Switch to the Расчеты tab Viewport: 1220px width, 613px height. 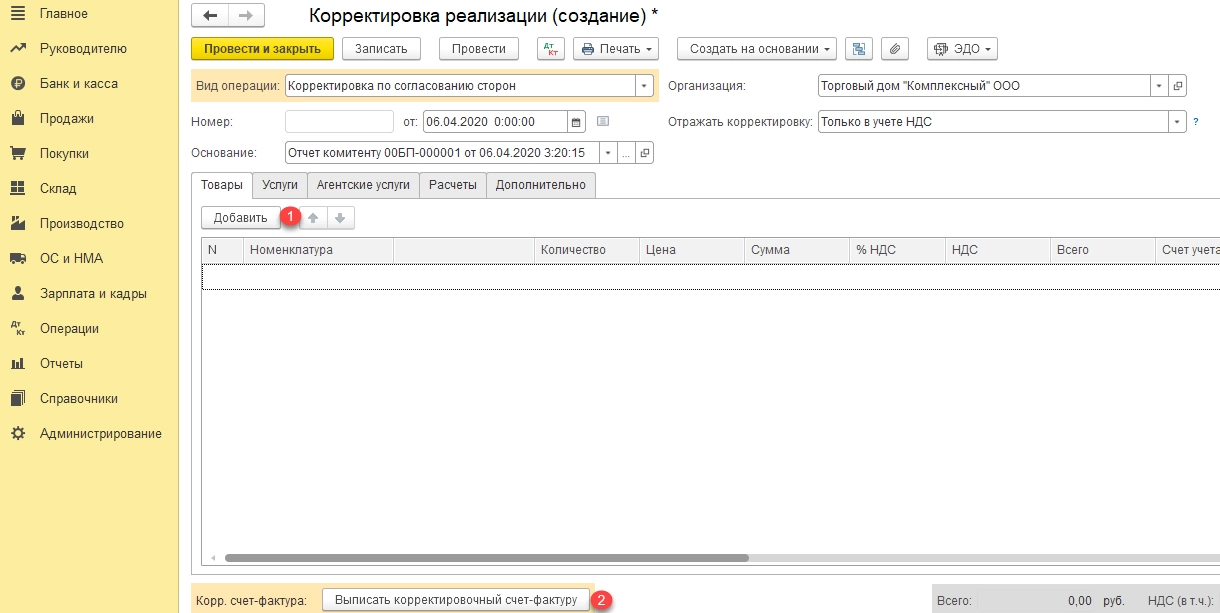(x=453, y=185)
